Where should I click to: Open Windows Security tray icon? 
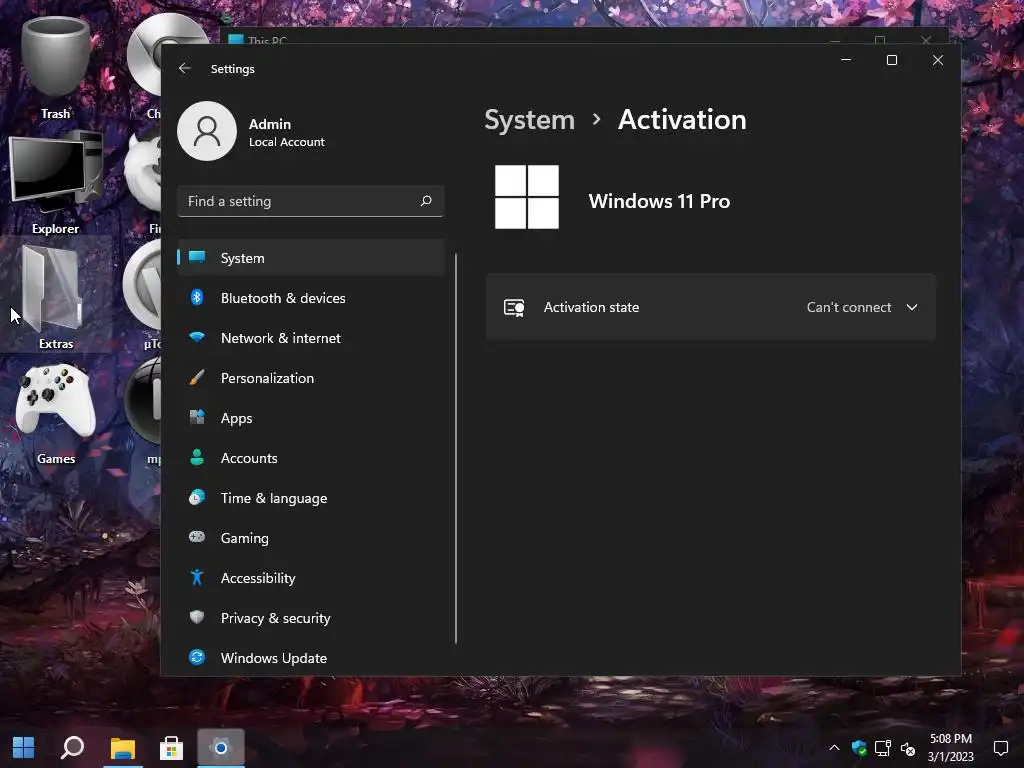point(859,748)
